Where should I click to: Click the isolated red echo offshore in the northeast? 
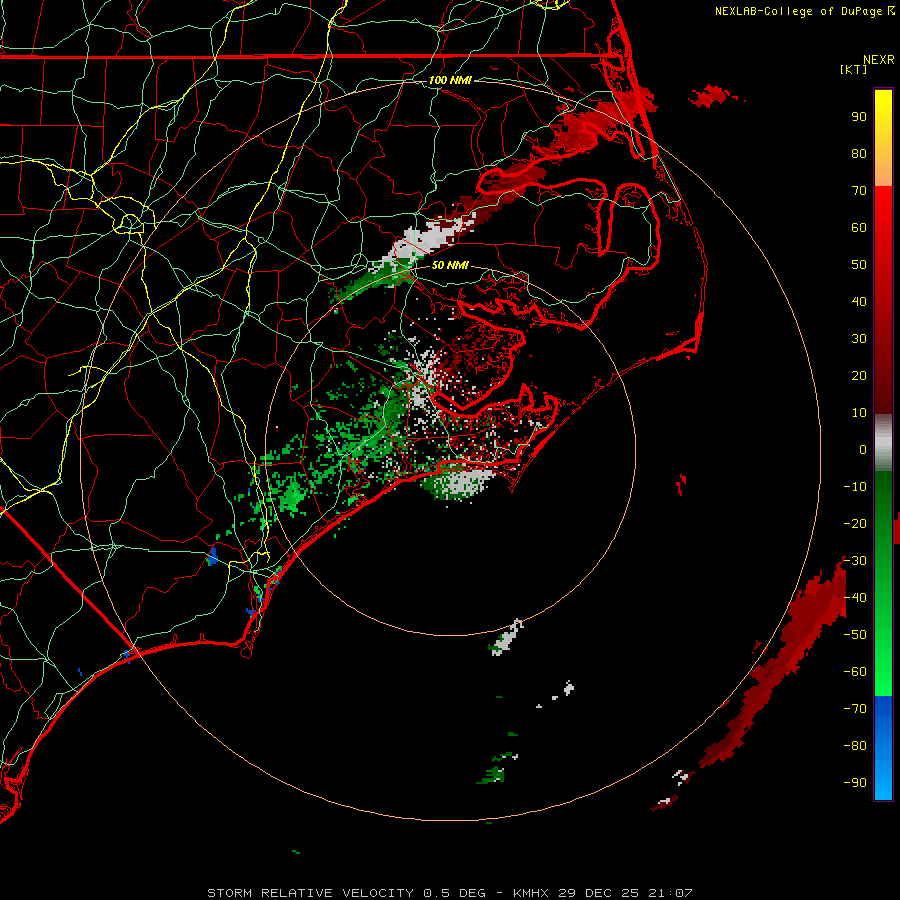pos(712,95)
